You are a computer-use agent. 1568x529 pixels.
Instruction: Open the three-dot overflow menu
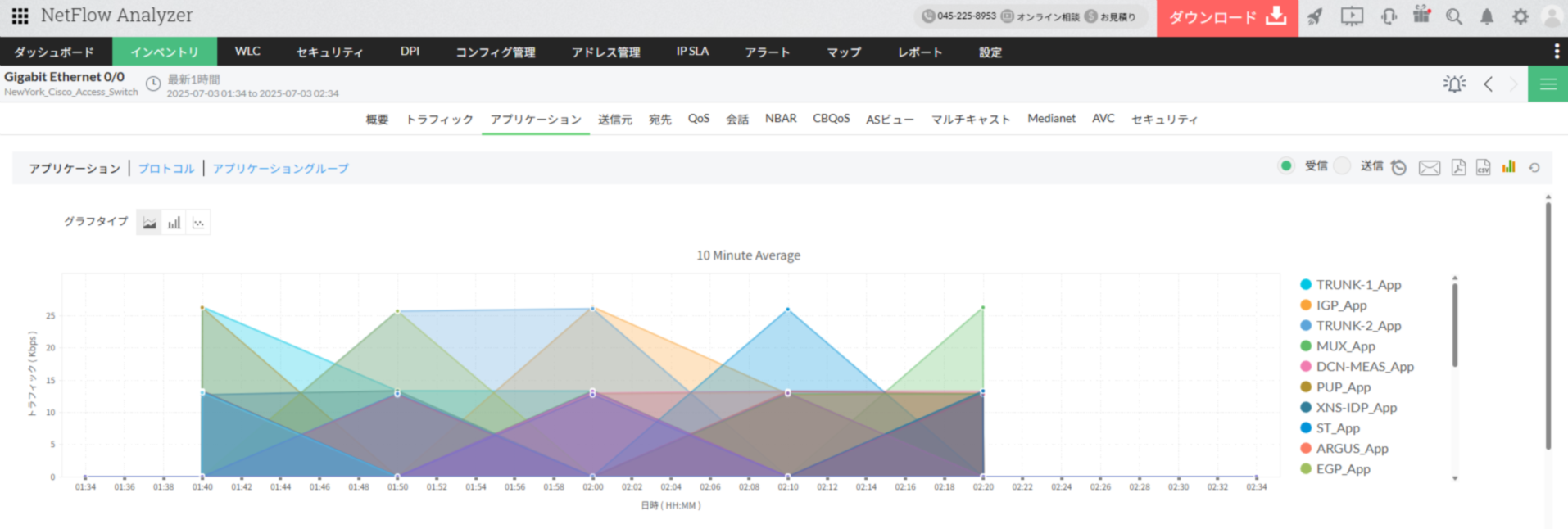(x=1557, y=52)
